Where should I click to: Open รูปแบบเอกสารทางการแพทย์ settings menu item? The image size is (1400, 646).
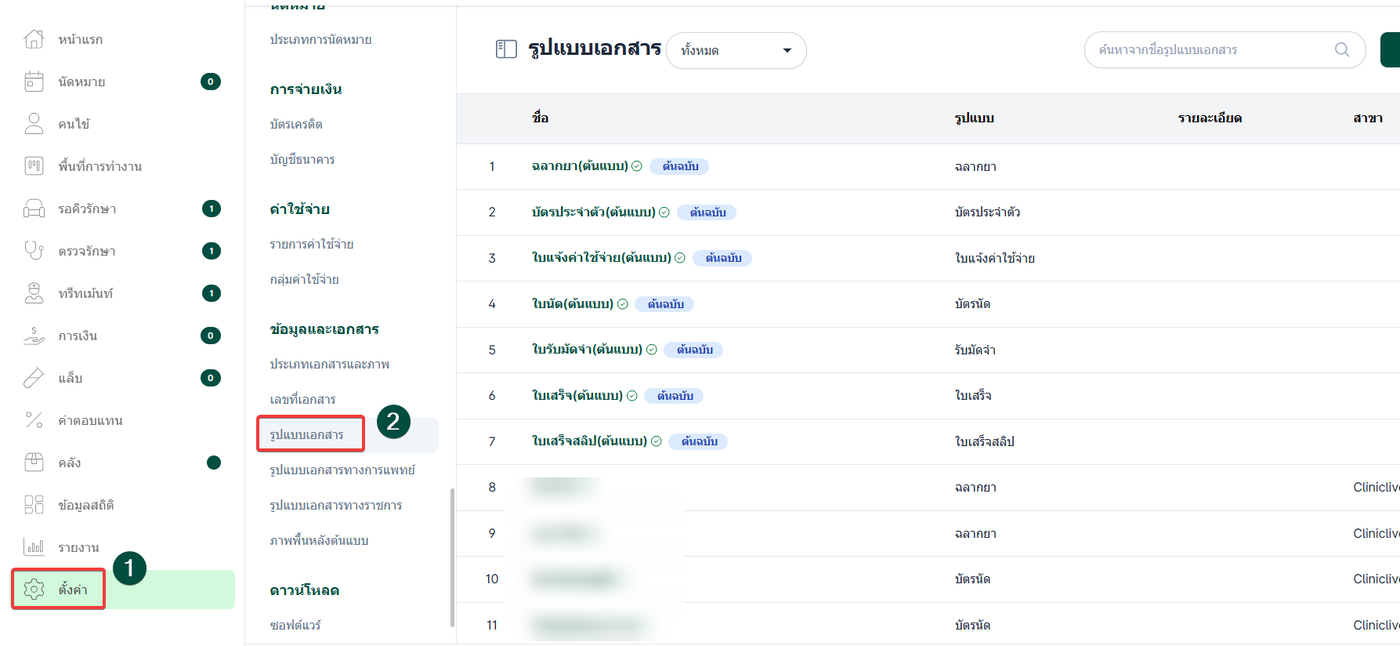click(342, 470)
